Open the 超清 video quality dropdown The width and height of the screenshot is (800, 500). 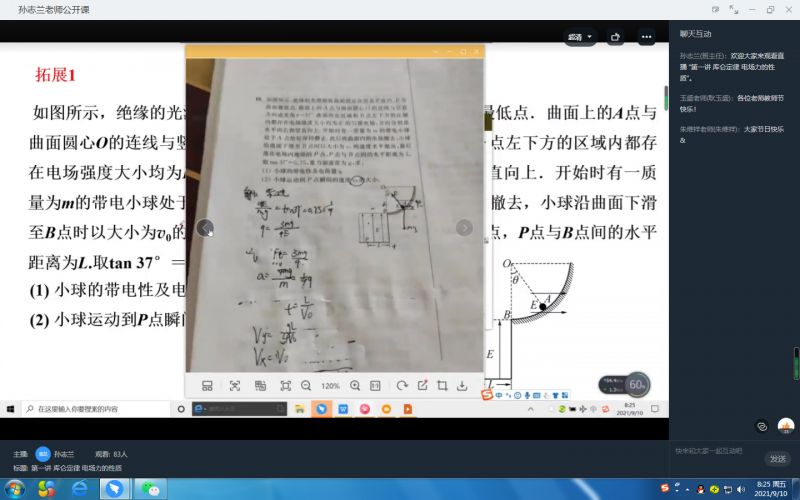tap(580, 37)
